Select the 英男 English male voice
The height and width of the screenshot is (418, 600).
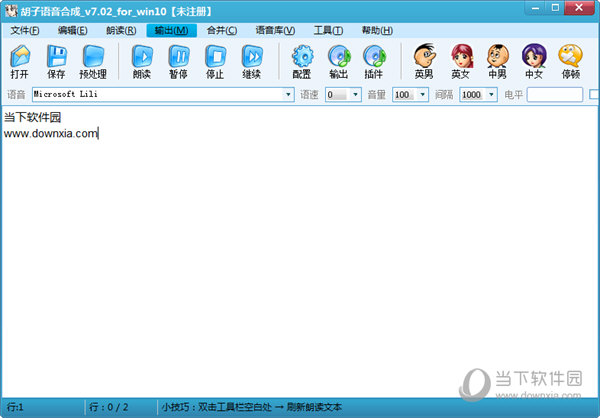[424, 61]
